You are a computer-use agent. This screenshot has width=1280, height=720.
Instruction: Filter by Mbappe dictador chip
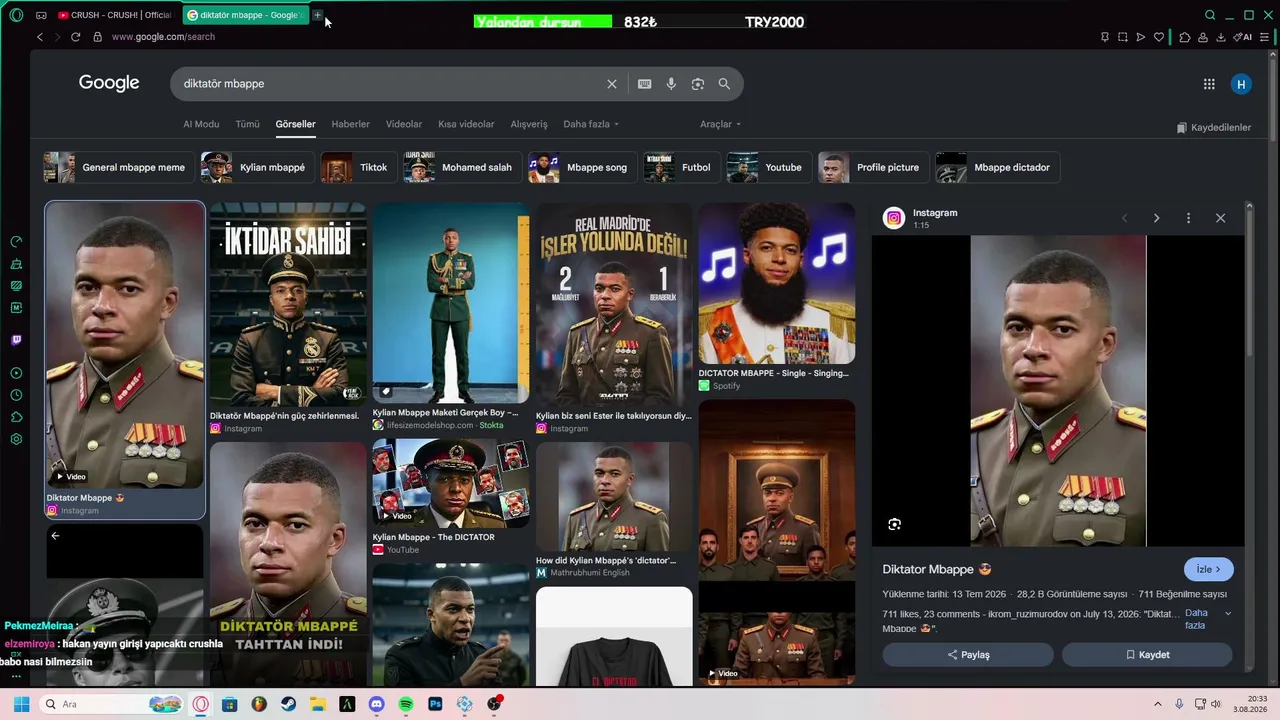(996, 168)
